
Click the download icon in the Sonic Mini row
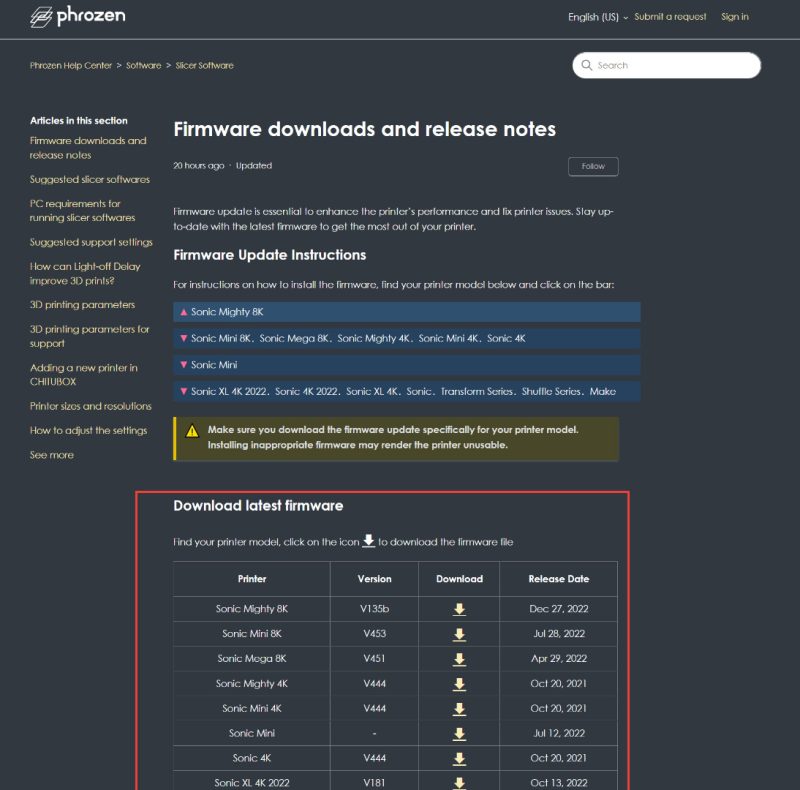click(x=459, y=733)
